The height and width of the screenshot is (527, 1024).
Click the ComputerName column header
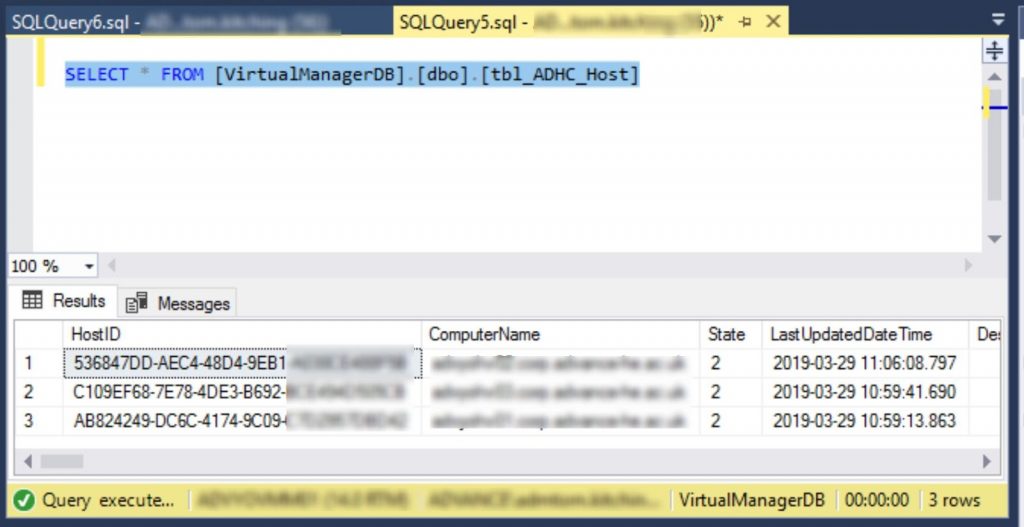561,335
